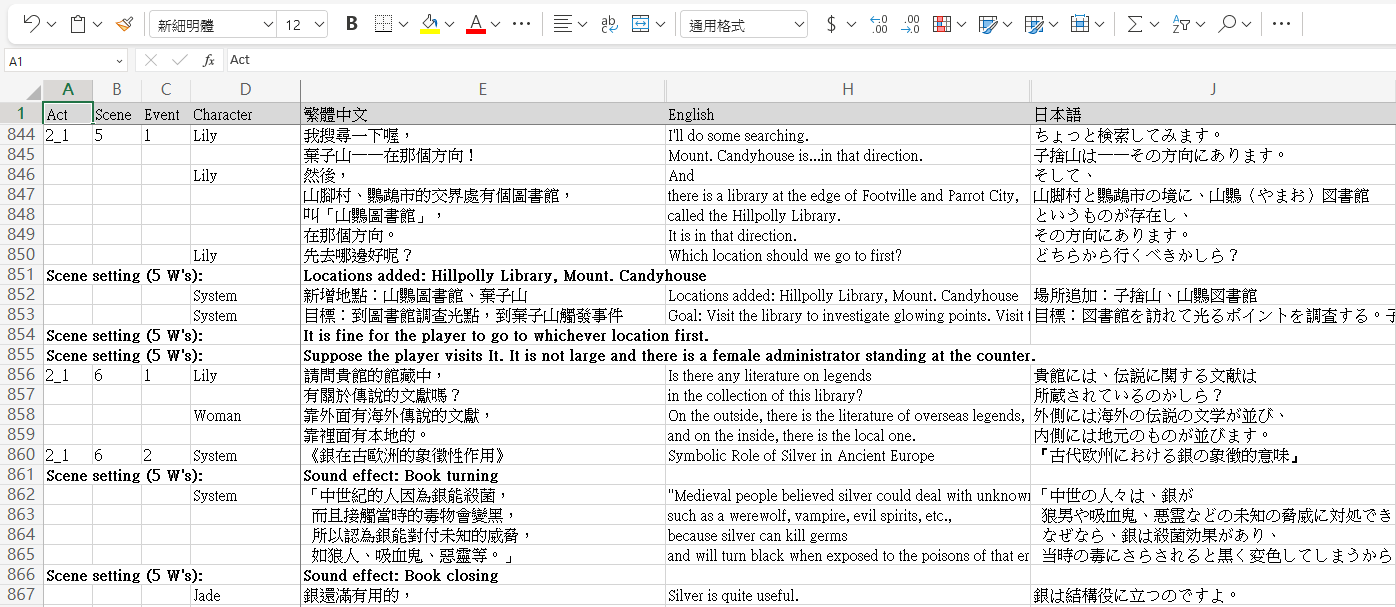
Task: Expand the Sort and Filter dropdown arrow
Action: [x=1201, y=24]
